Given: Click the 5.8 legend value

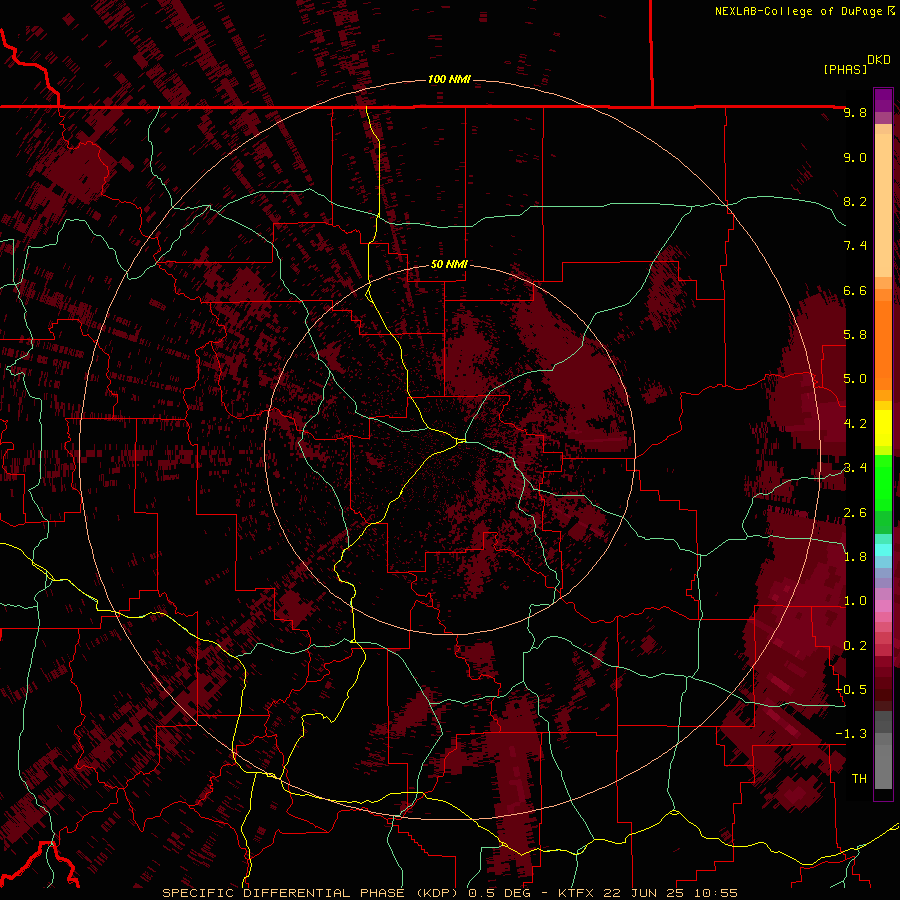Looking at the screenshot, I should pyautogui.click(x=855, y=335).
